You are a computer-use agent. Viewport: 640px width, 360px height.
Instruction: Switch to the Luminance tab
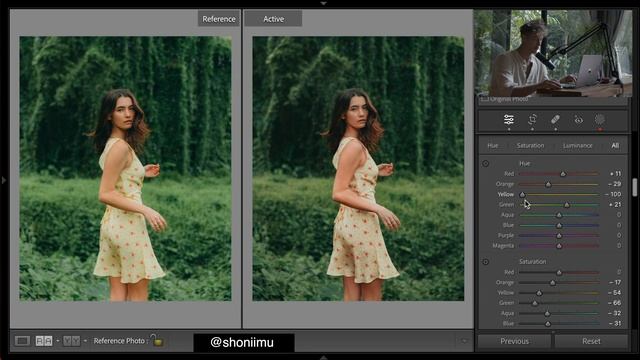(x=578, y=145)
